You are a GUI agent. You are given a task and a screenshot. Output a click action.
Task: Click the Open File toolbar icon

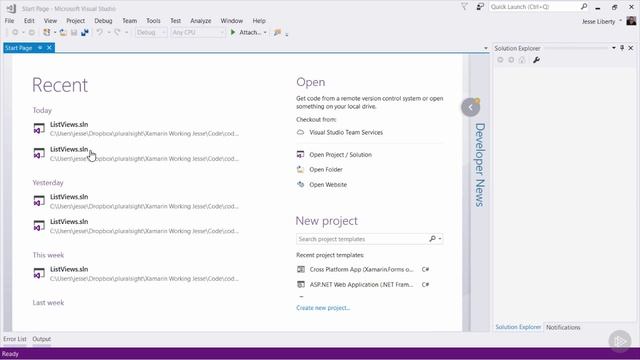pyautogui.click(x=63, y=32)
